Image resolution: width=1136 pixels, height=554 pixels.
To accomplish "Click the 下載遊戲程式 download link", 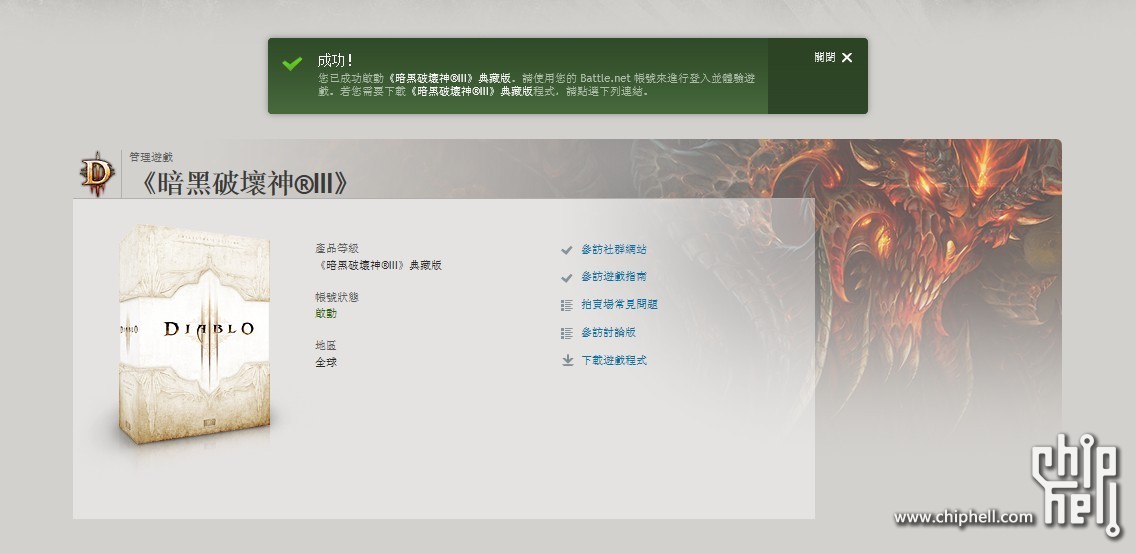I will (614, 360).
